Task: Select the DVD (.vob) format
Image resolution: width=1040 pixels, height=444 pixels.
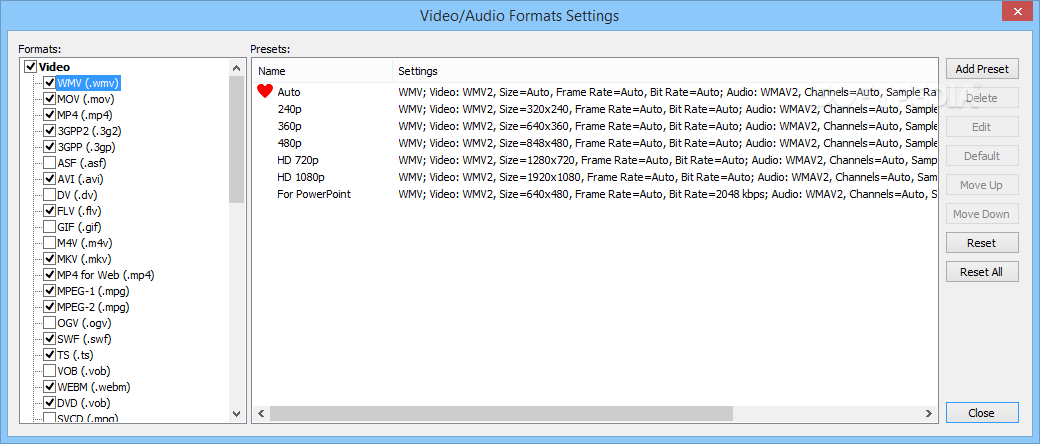Action: pyautogui.click(x=84, y=403)
